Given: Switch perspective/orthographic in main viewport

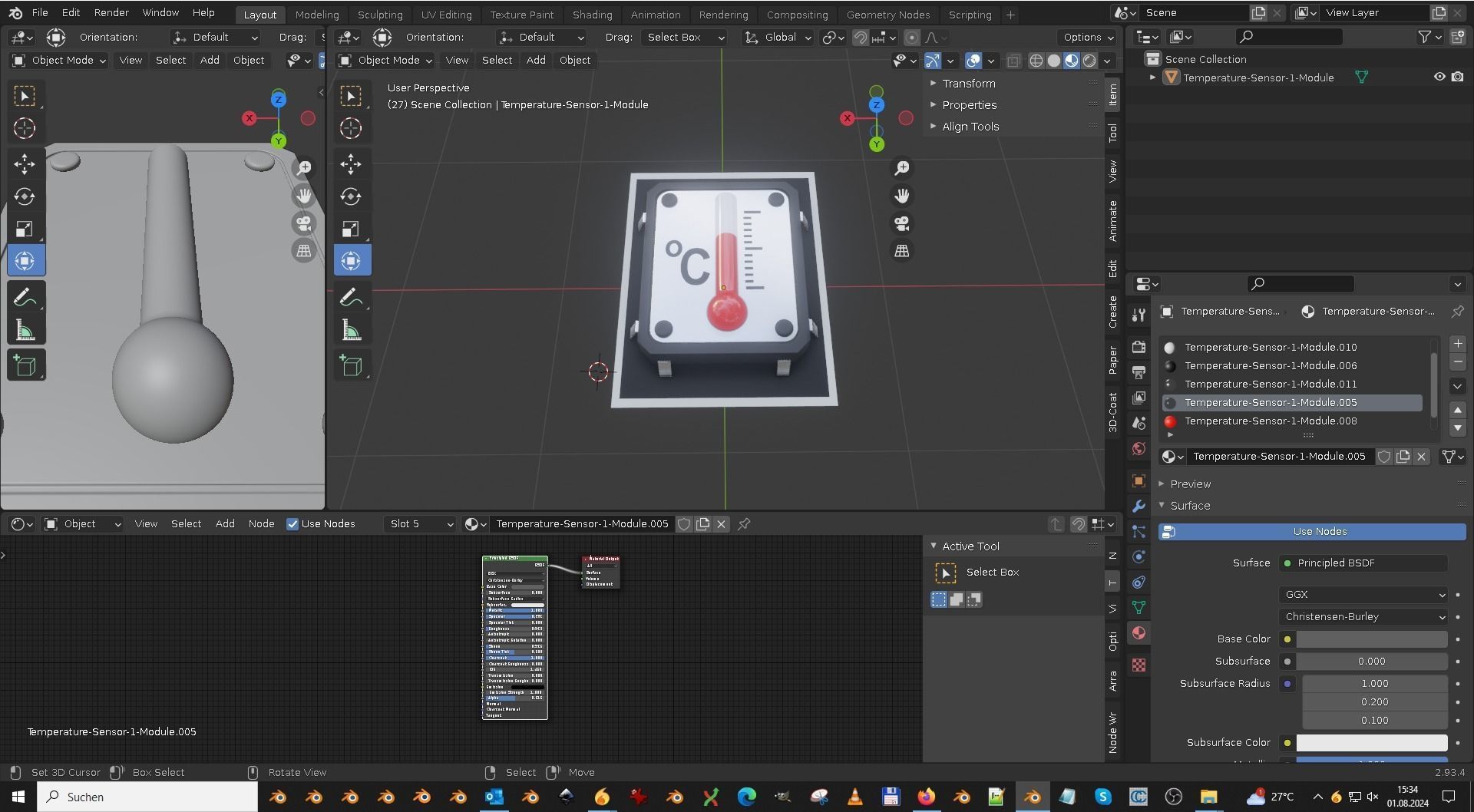Looking at the screenshot, I should [902, 251].
